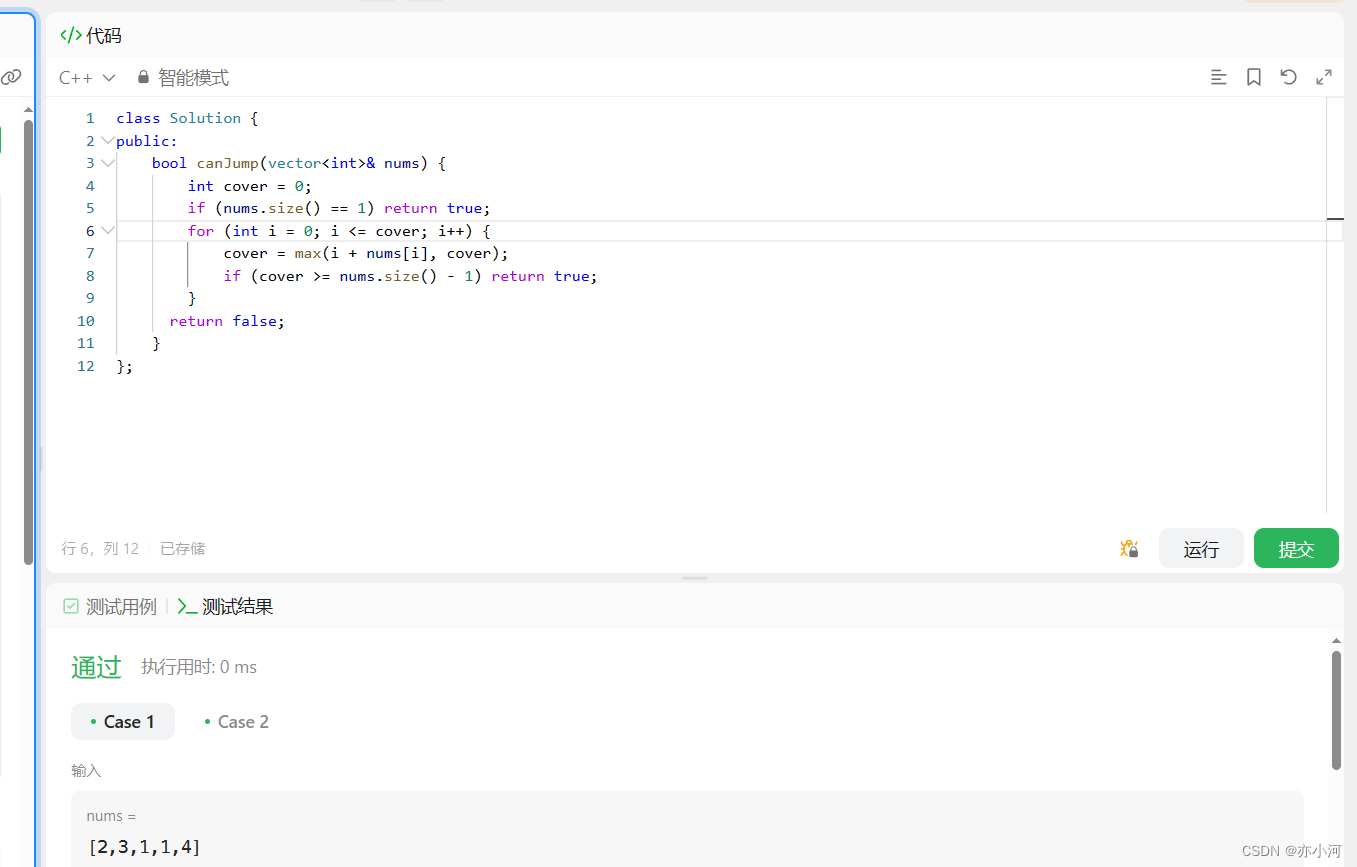1357x867 pixels.
Task: Click the 行 6，列 12 status text
Action: 100,548
